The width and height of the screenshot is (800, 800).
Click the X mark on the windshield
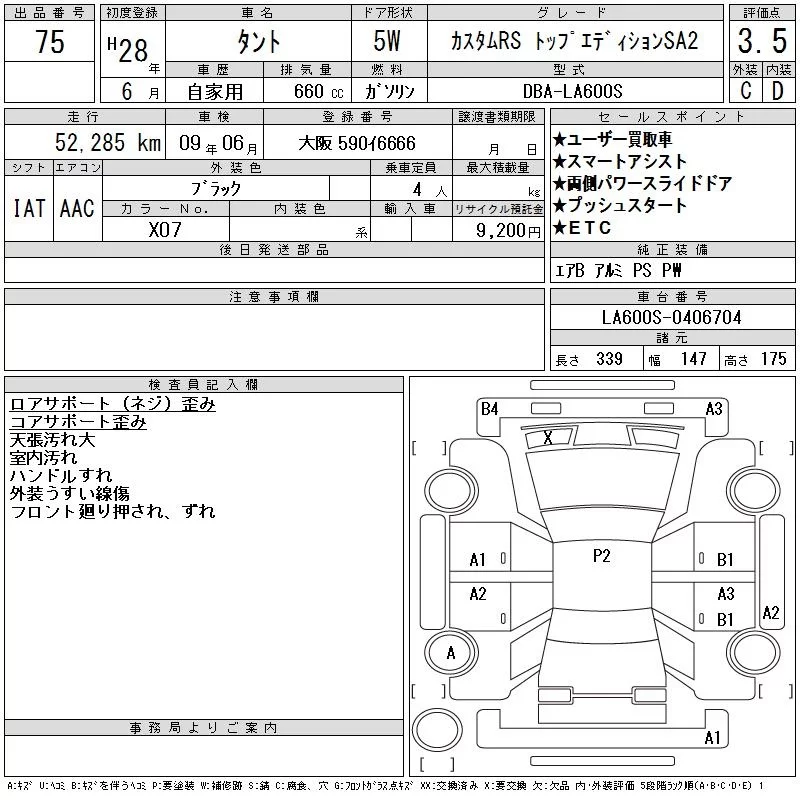548,438
